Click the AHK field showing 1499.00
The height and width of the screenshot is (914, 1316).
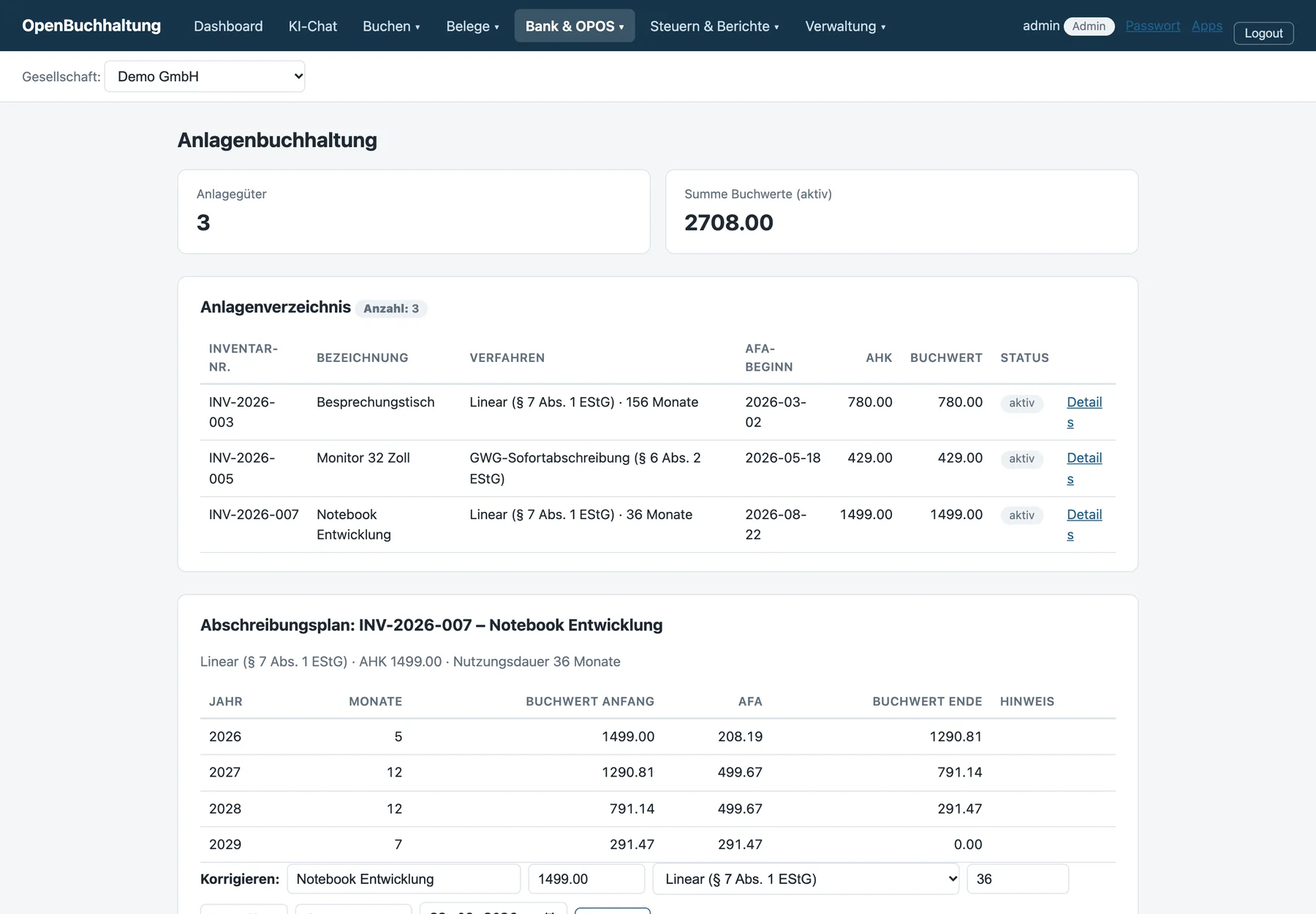(x=587, y=879)
